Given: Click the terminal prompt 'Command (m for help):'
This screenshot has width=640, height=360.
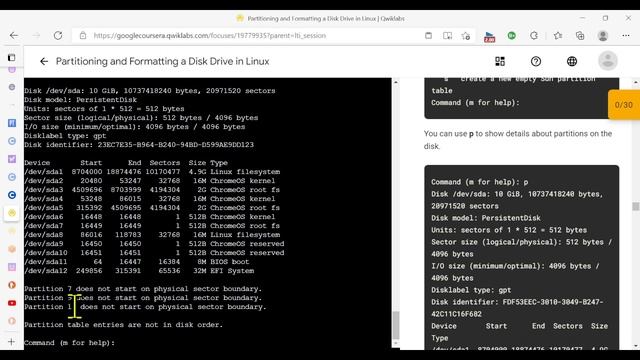Looking at the screenshot, I should [x=69, y=342].
